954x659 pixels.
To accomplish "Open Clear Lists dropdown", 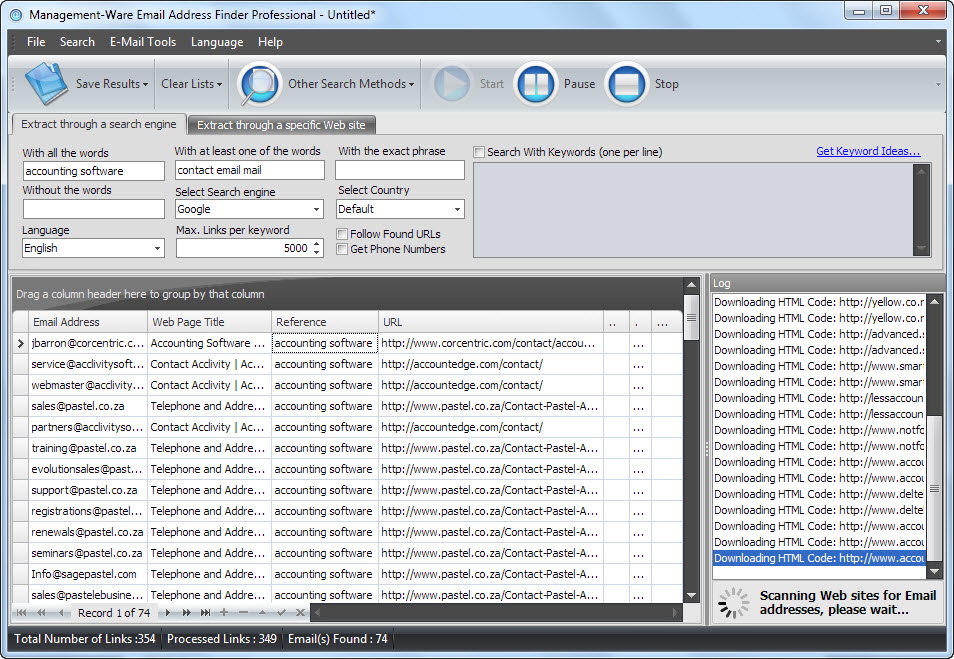I will (x=219, y=85).
